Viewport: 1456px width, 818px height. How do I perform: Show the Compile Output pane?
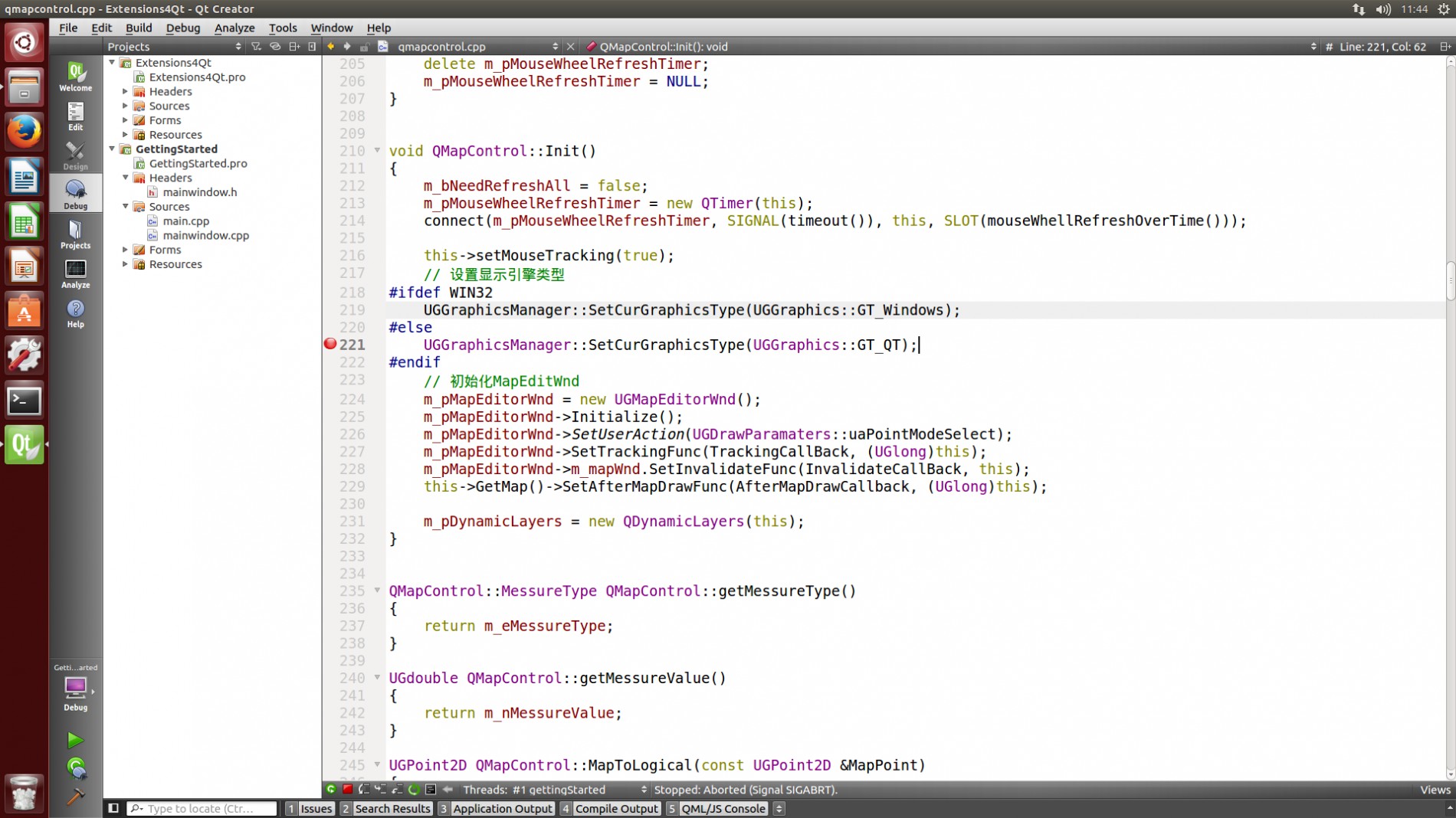(610, 808)
